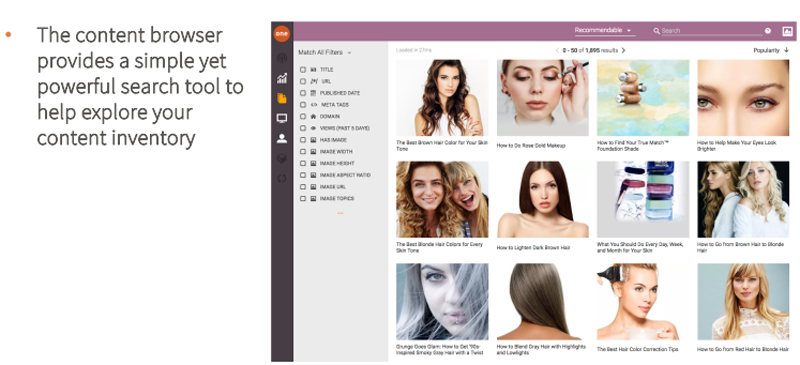
Task: Enable the TITLE filter checkbox
Action: [x=303, y=69]
